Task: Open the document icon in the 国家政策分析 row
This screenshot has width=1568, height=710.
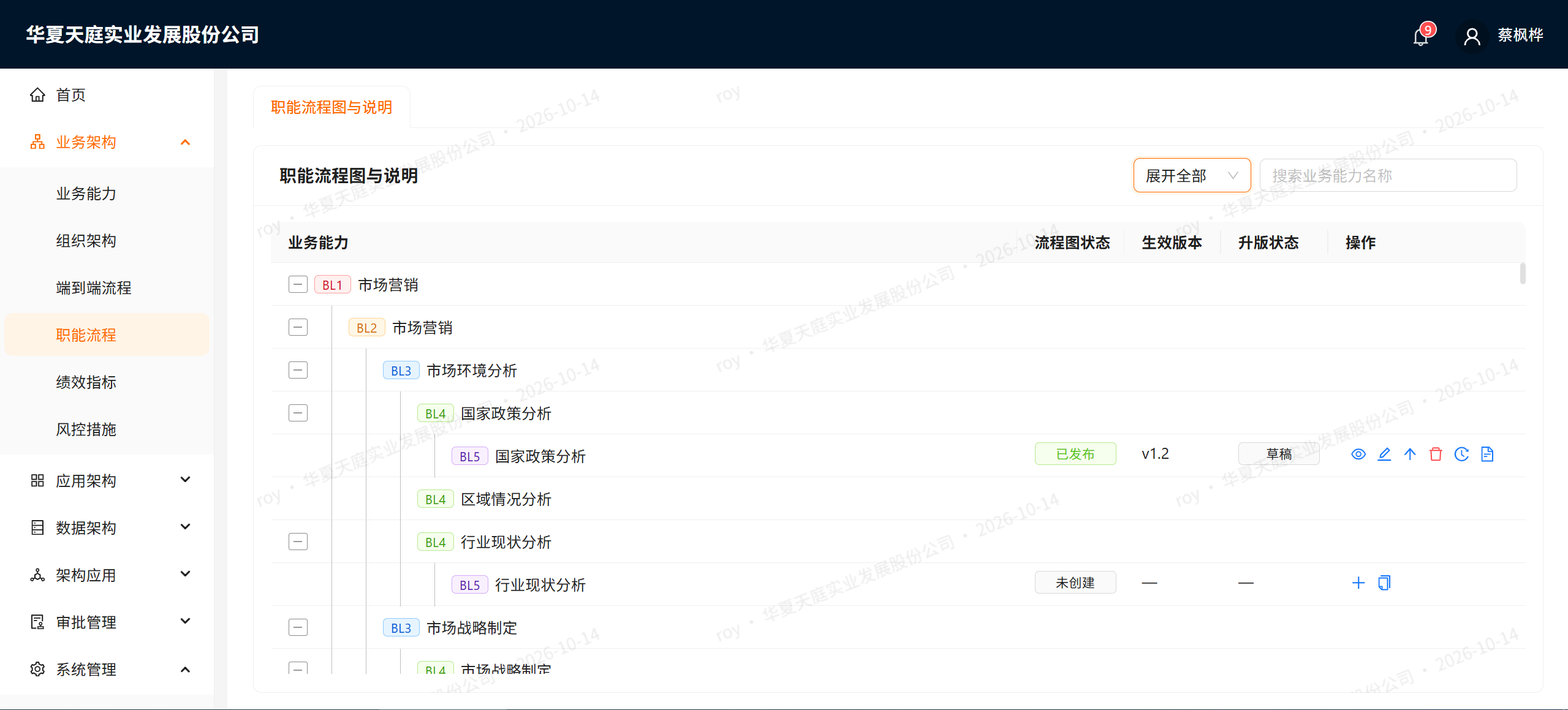Action: coord(1487,454)
